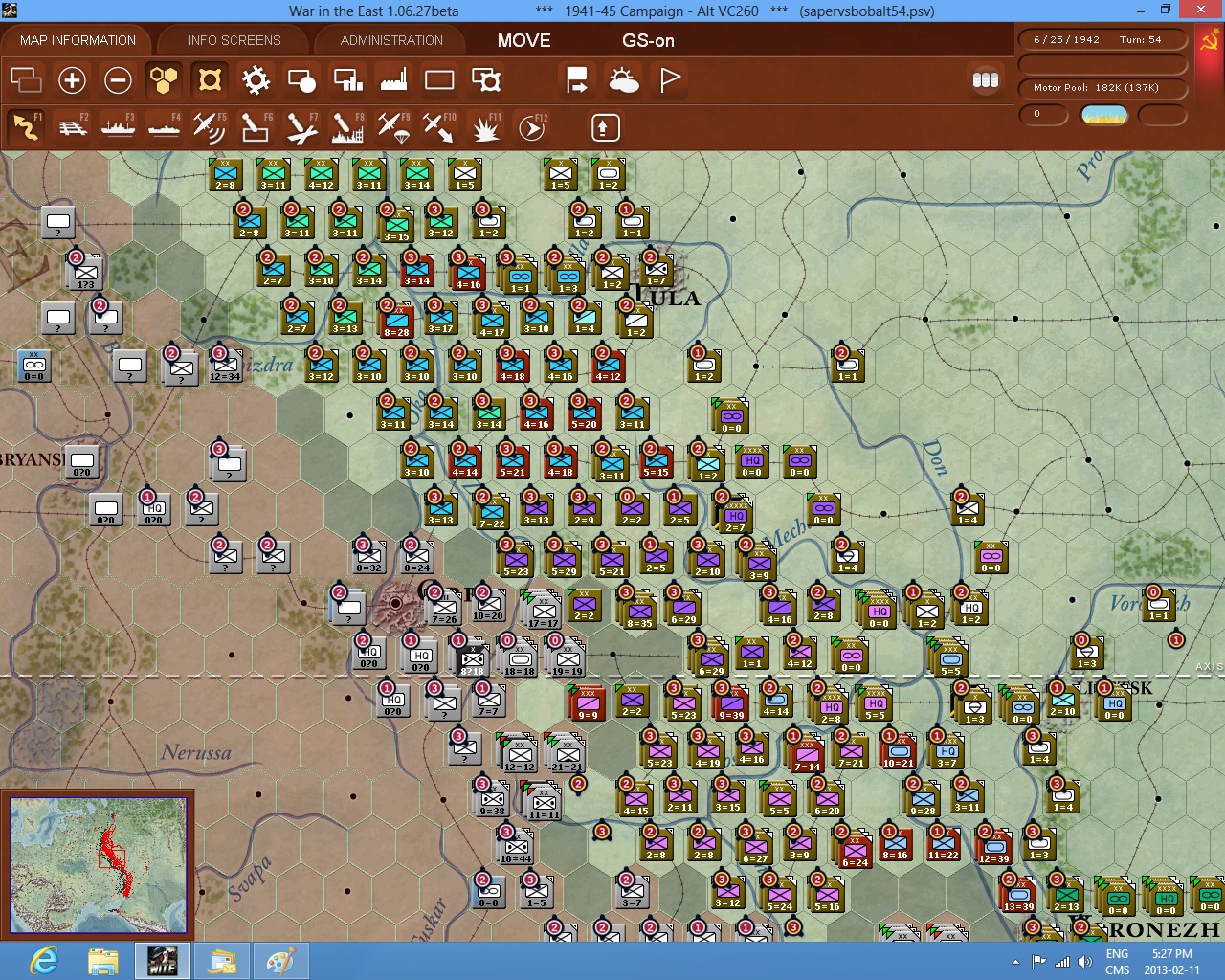The image size is (1225, 980).
Task: Zoom in with the plus icon
Action: [72, 79]
